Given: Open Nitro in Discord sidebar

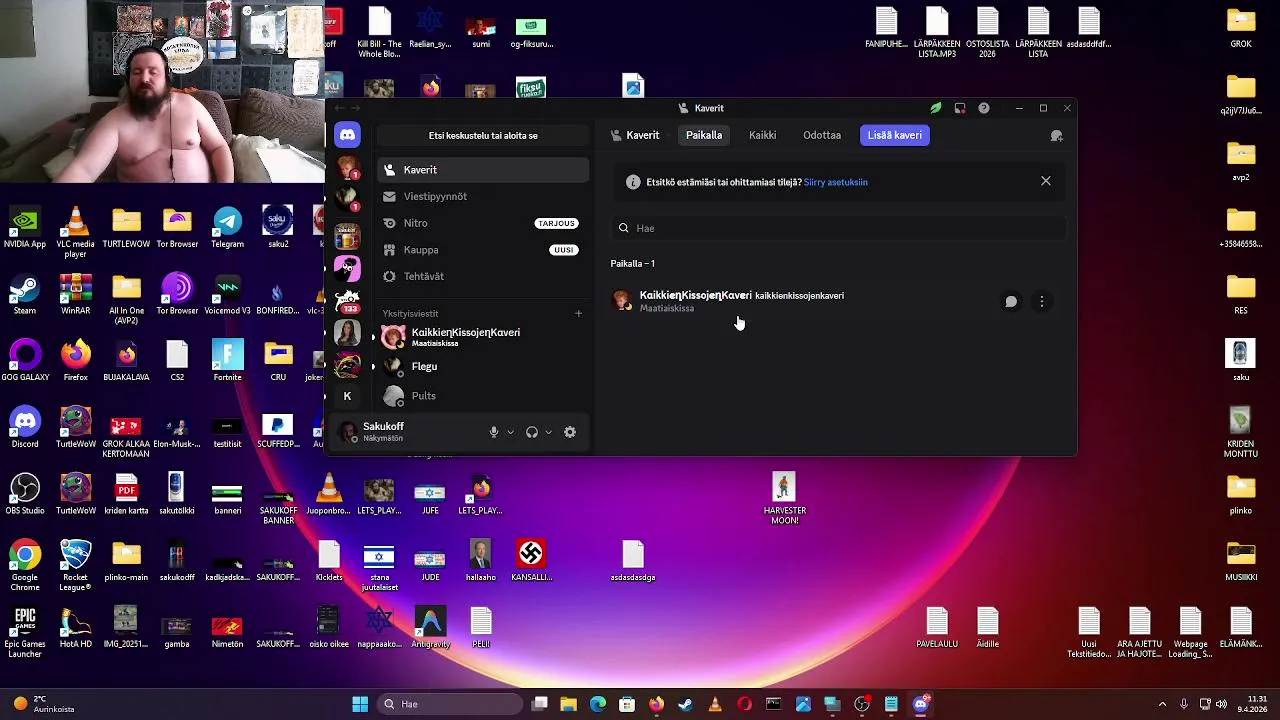Looking at the screenshot, I should tap(483, 223).
